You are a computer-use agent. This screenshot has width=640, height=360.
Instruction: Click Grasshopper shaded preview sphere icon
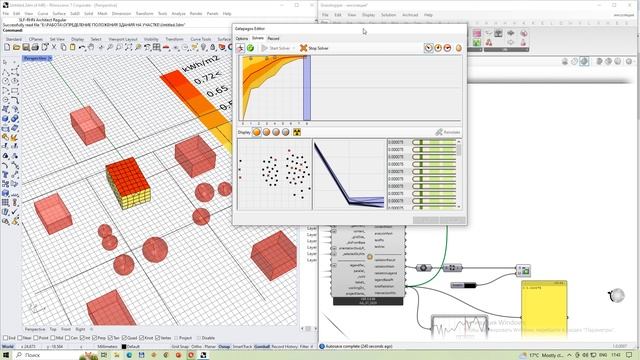584,62
